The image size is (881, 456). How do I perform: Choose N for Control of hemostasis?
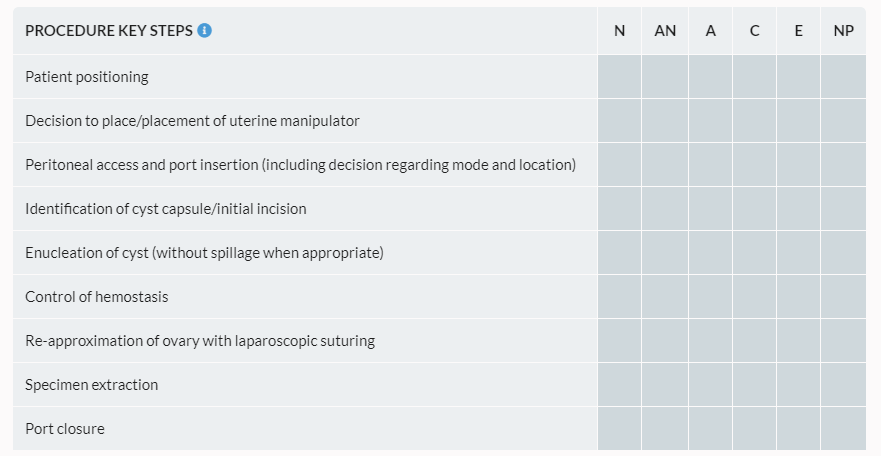pos(620,297)
